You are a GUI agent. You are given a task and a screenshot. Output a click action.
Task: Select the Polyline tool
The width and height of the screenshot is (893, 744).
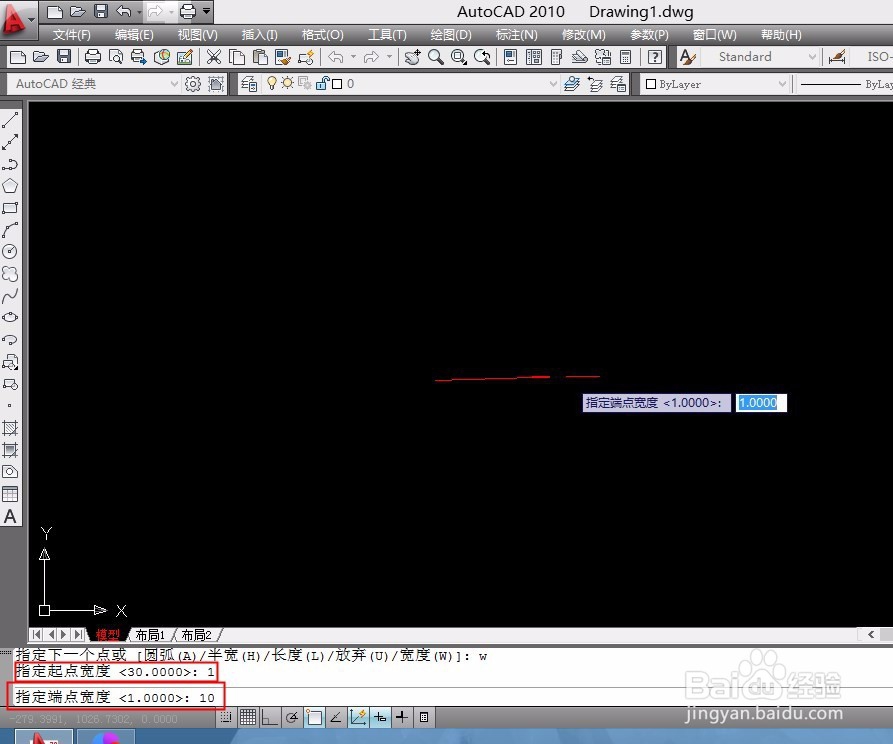point(10,164)
